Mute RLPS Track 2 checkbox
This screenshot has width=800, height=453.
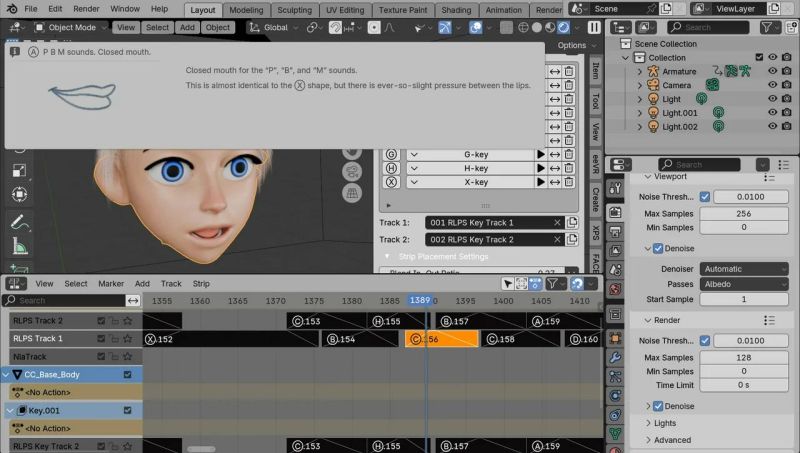[101, 321]
